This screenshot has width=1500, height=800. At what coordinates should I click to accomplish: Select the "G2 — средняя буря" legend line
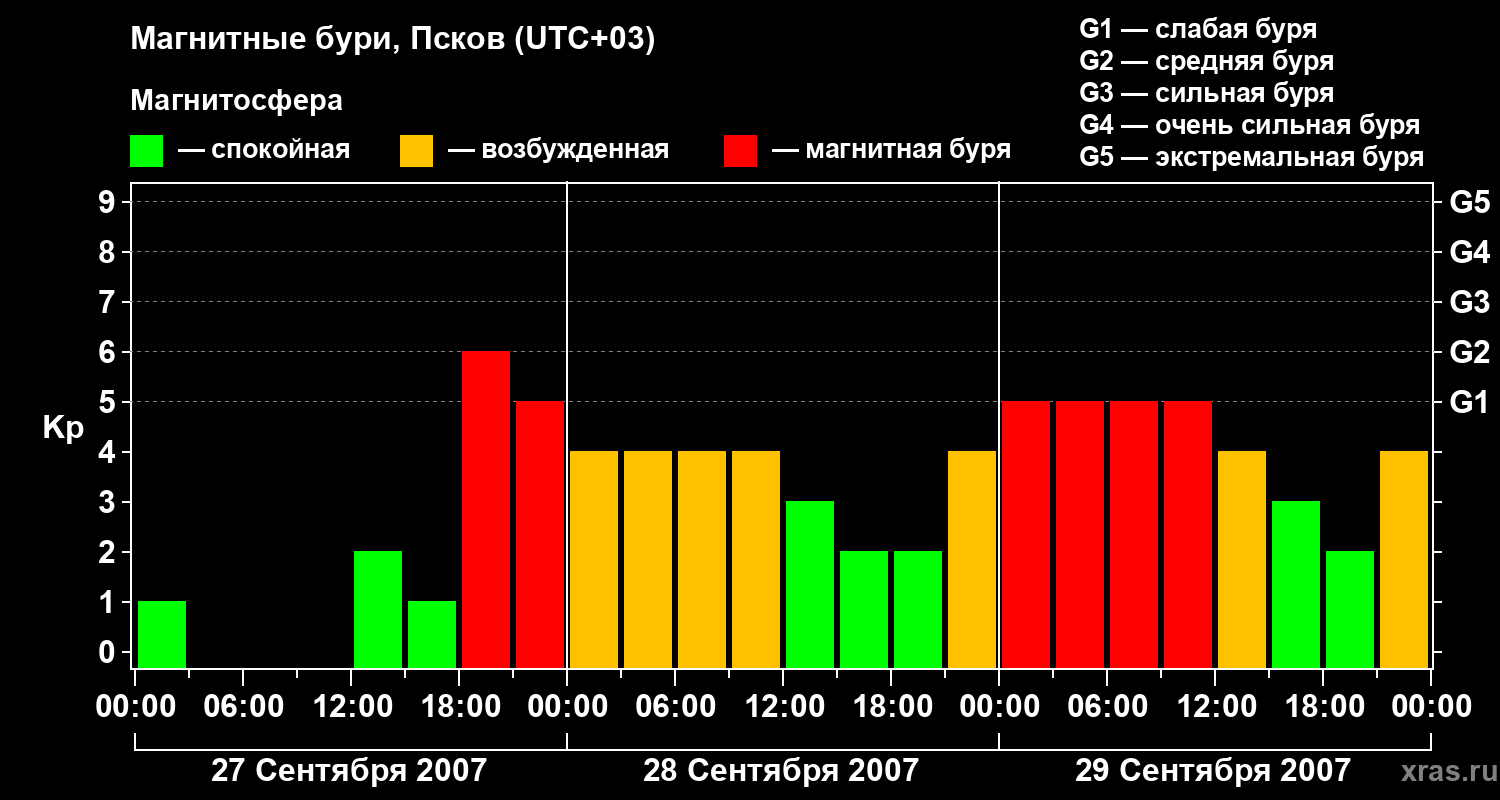coord(1207,61)
